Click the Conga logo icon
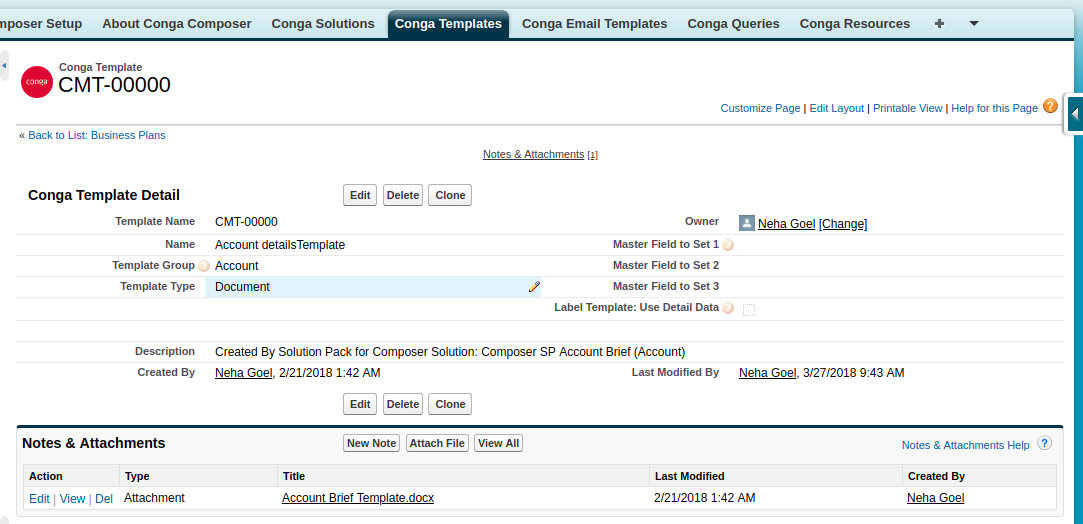1083x524 pixels. (x=37, y=81)
